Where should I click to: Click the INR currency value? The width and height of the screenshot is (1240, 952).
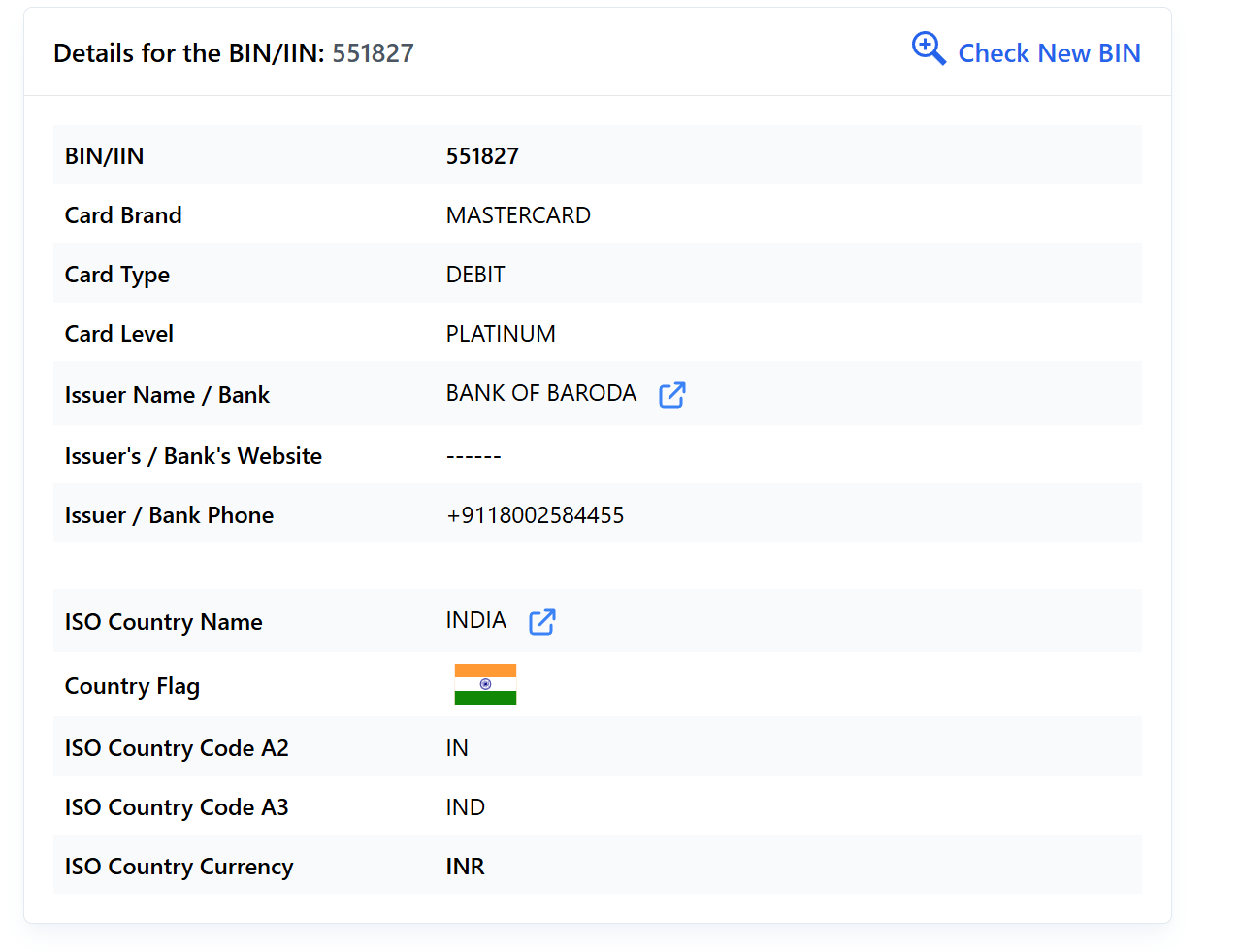[465, 867]
